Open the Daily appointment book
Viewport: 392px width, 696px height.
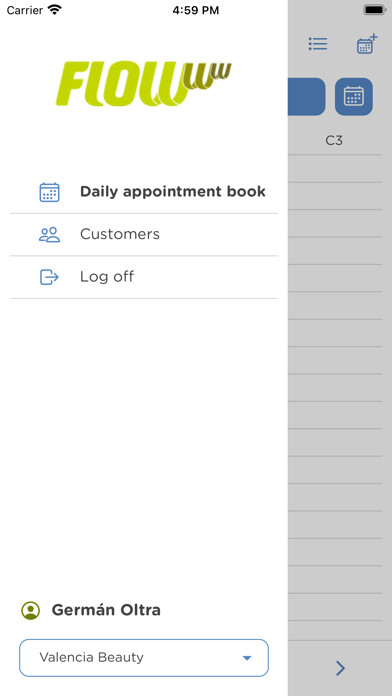[144, 192]
